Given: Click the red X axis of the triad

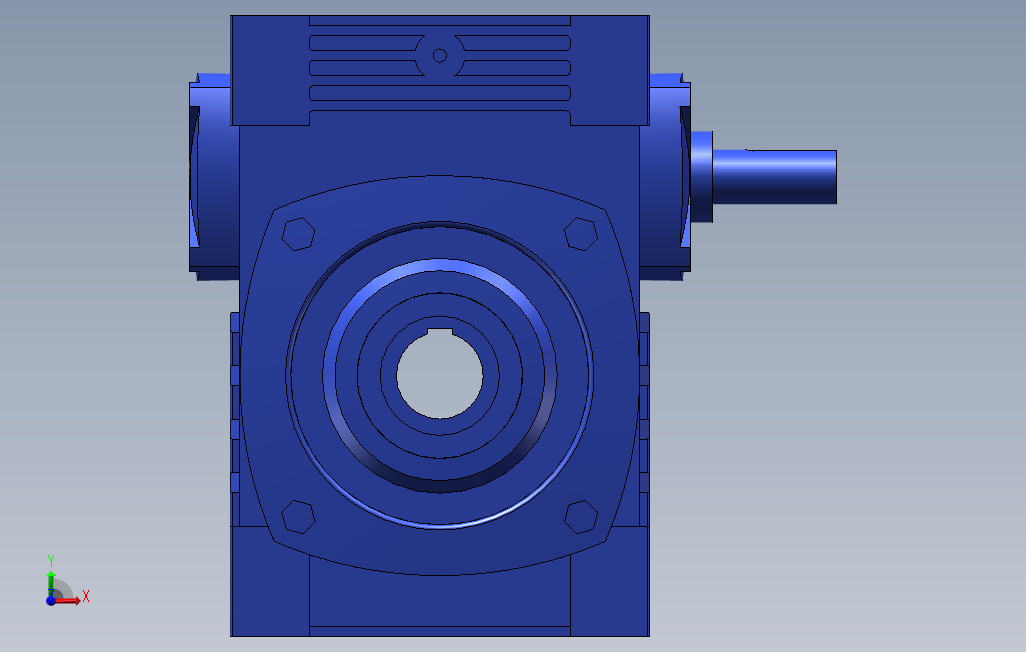Looking at the screenshot, I should tap(68, 600).
